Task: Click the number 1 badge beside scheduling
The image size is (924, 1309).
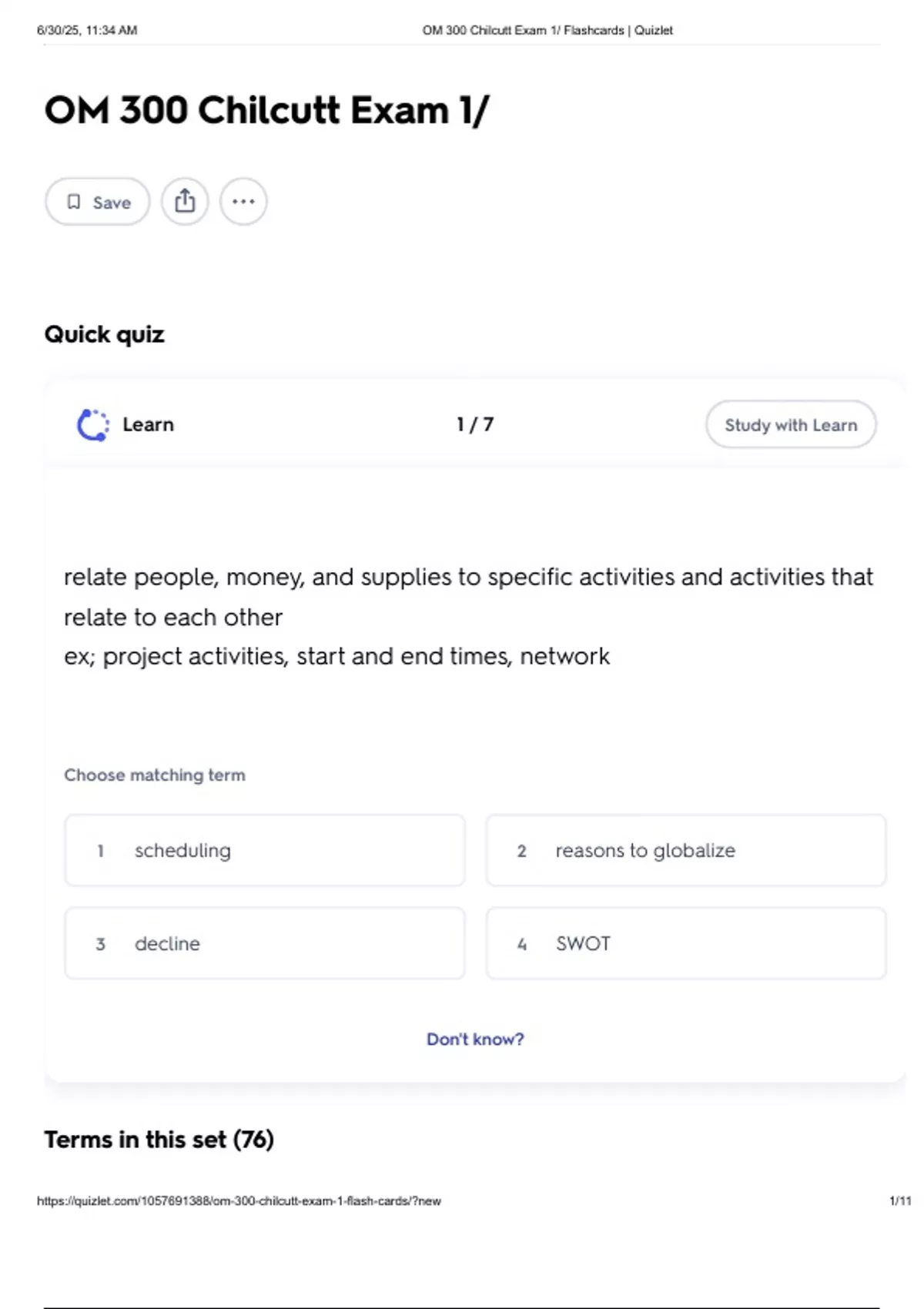Action: pos(100,851)
